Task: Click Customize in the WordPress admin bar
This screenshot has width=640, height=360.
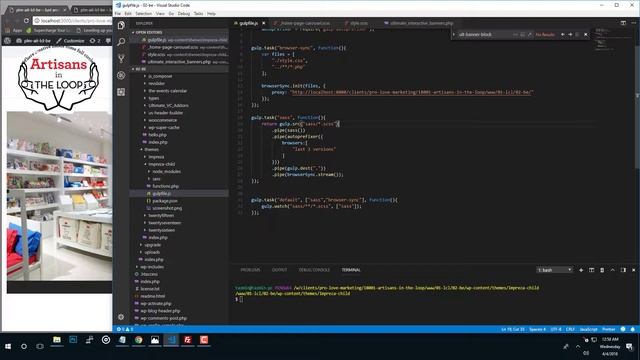Action: point(71,41)
